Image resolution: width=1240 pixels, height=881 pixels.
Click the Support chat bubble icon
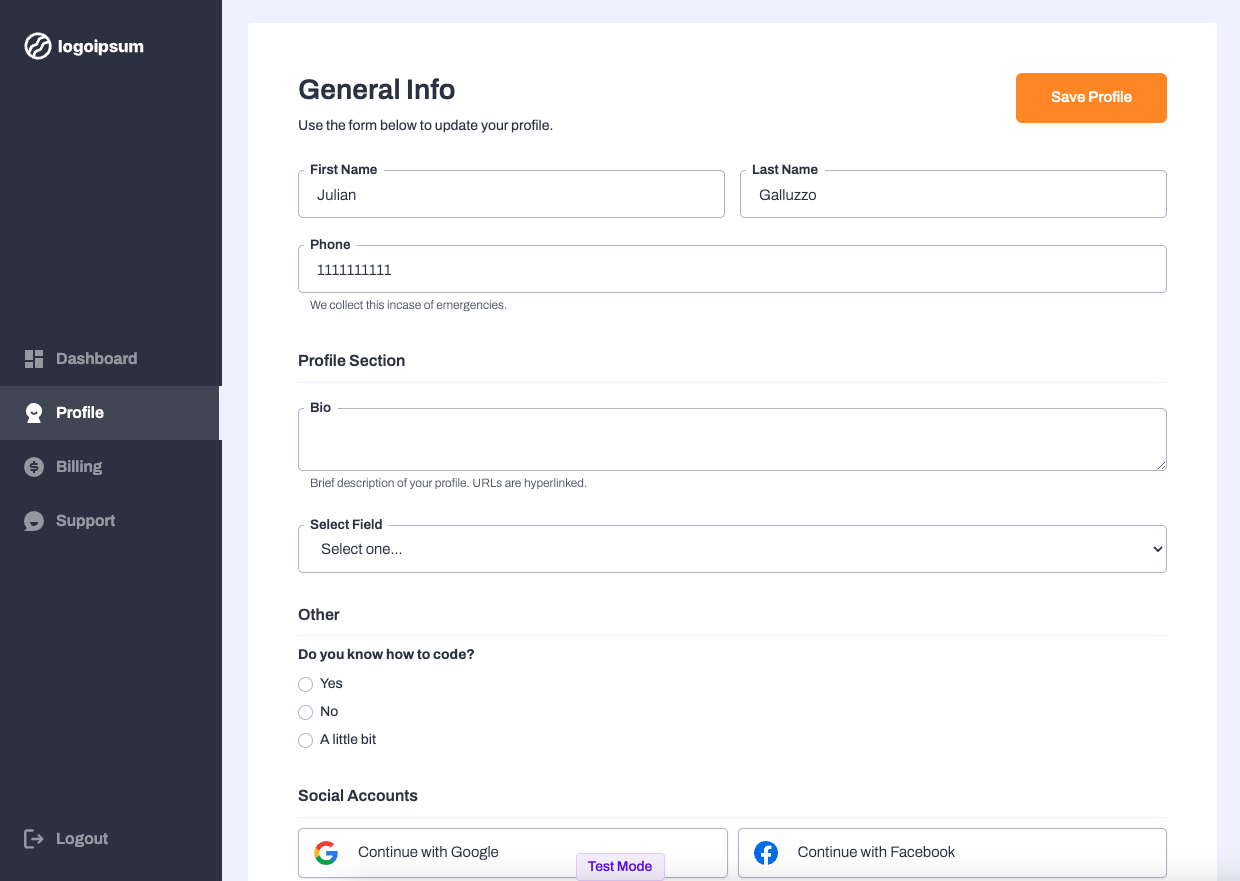coord(34,521)
